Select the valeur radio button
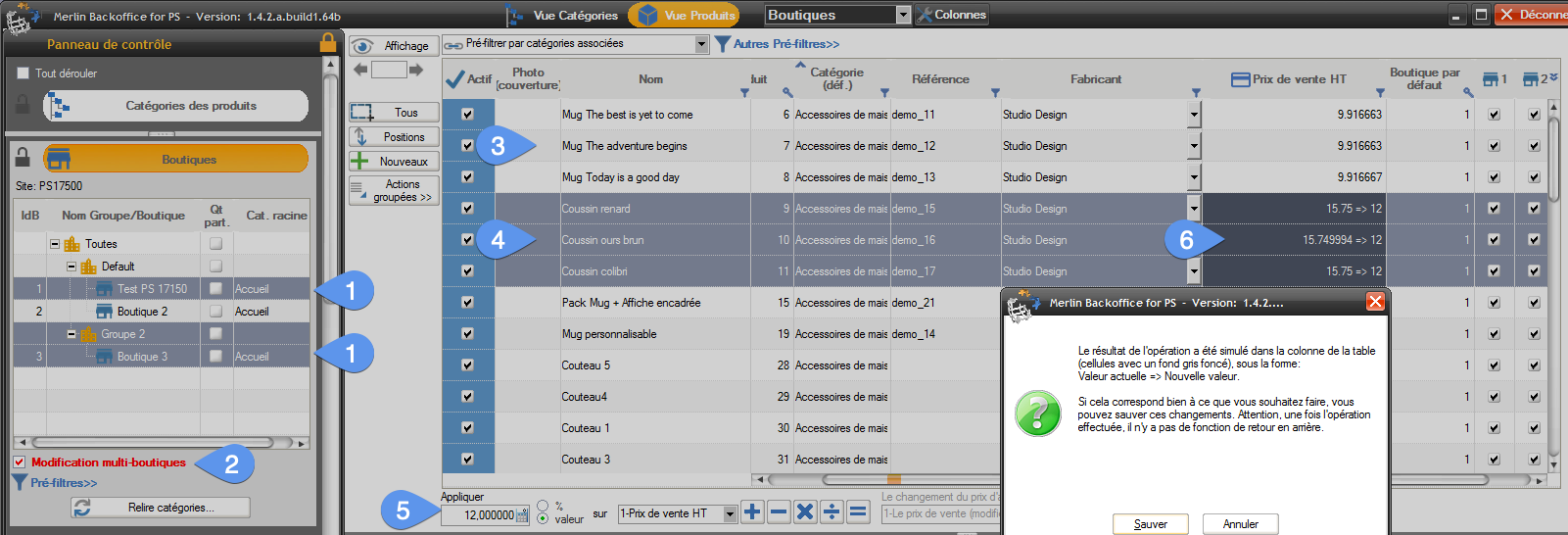 543,518
